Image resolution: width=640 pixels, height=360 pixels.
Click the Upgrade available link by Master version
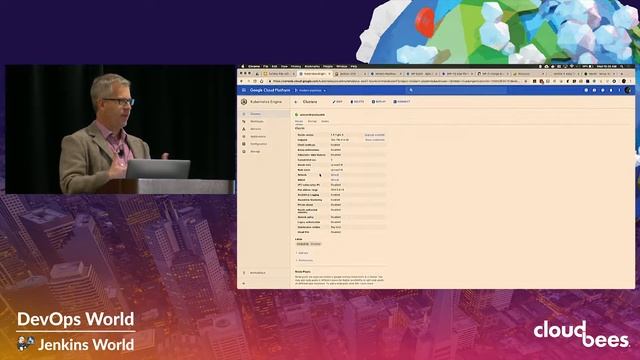pos(374,135)
